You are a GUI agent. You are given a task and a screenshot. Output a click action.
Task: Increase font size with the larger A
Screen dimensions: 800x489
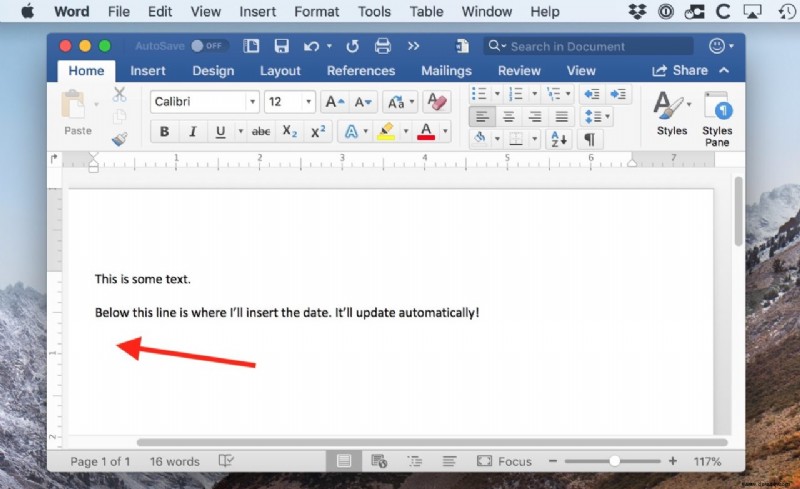[335, 102]
